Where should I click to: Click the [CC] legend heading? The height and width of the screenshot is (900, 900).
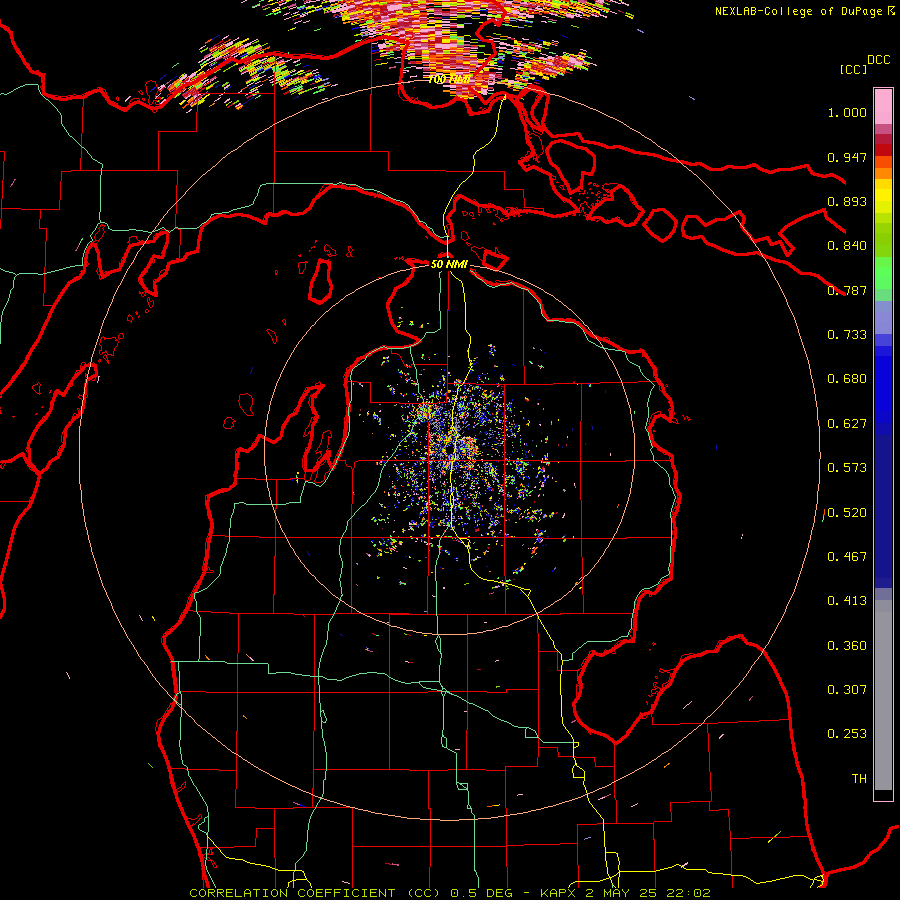pyautogui.click(x=854, y=69)
